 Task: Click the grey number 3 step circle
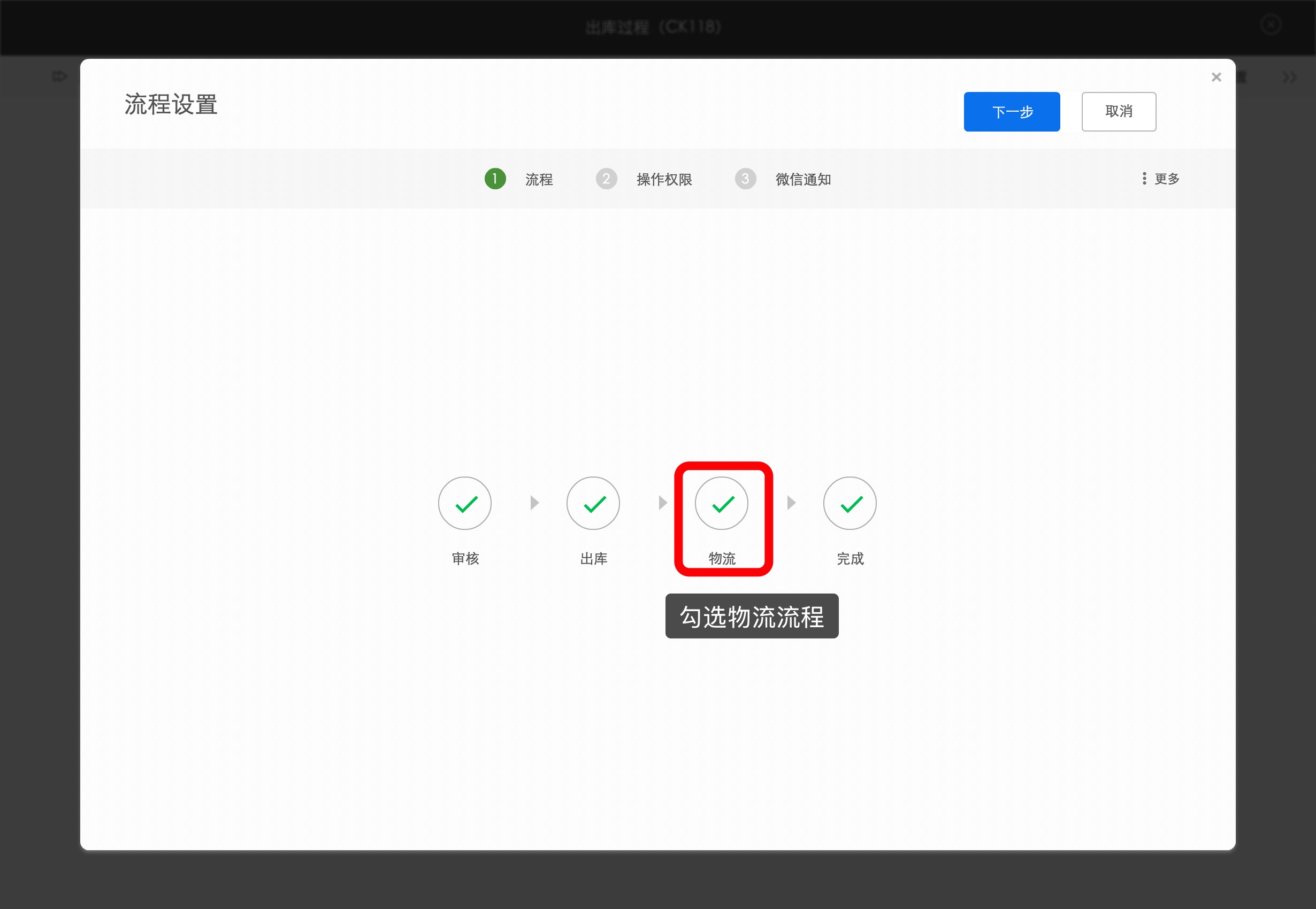[x=745, y=179]
